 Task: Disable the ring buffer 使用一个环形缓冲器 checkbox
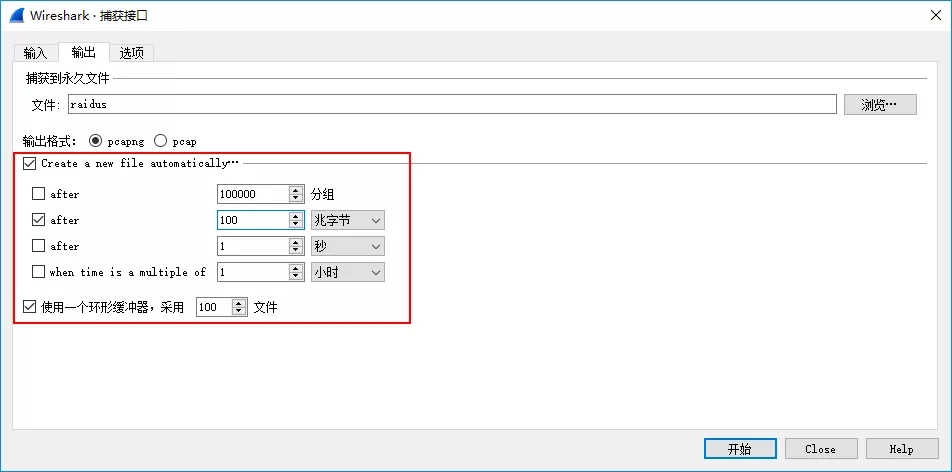click(29, 307)
